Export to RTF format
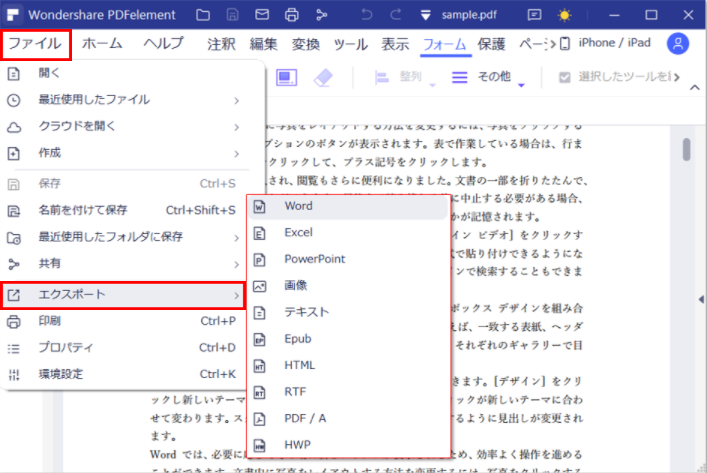 pyautogui.click(x=348, y=392)
